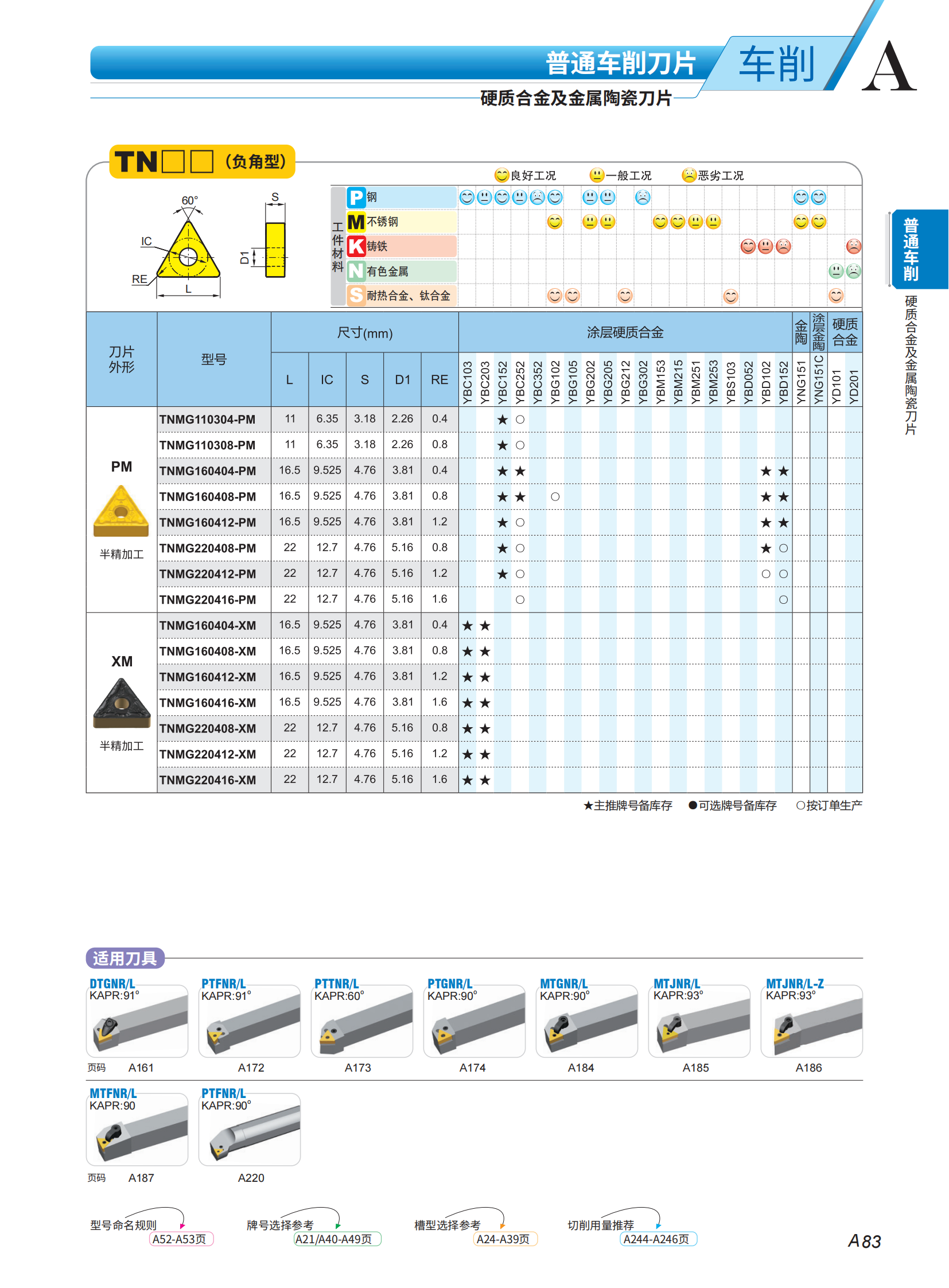
Task: Select the 普通车削 side tab
Action: pyautogui.click(x=918, y=250)
